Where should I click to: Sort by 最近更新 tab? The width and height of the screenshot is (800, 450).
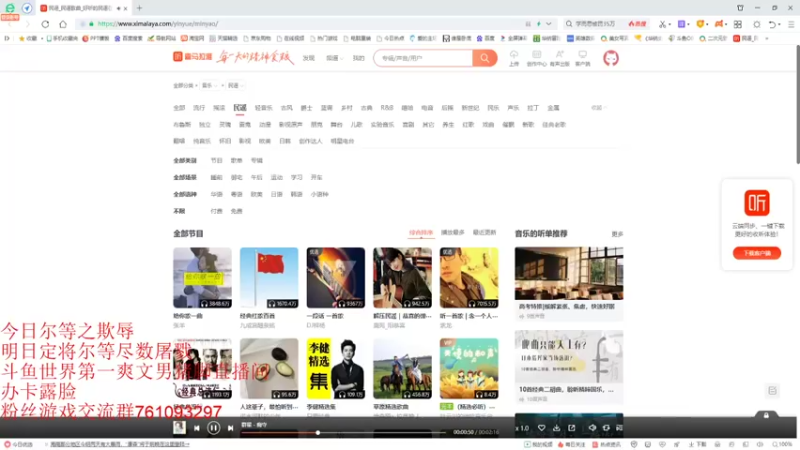coord(484,233)
